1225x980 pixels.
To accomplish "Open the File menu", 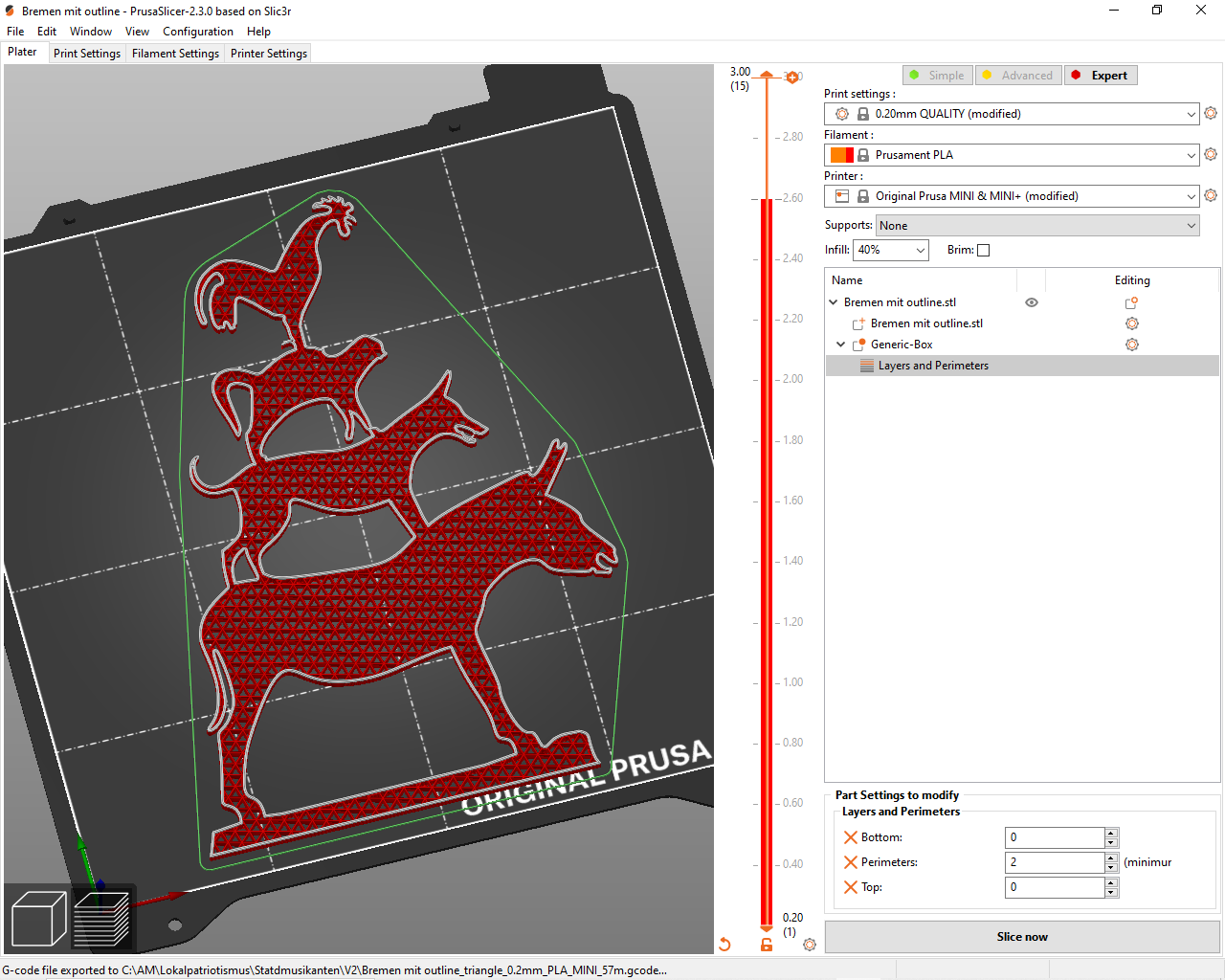I will [x=15, y=32].
